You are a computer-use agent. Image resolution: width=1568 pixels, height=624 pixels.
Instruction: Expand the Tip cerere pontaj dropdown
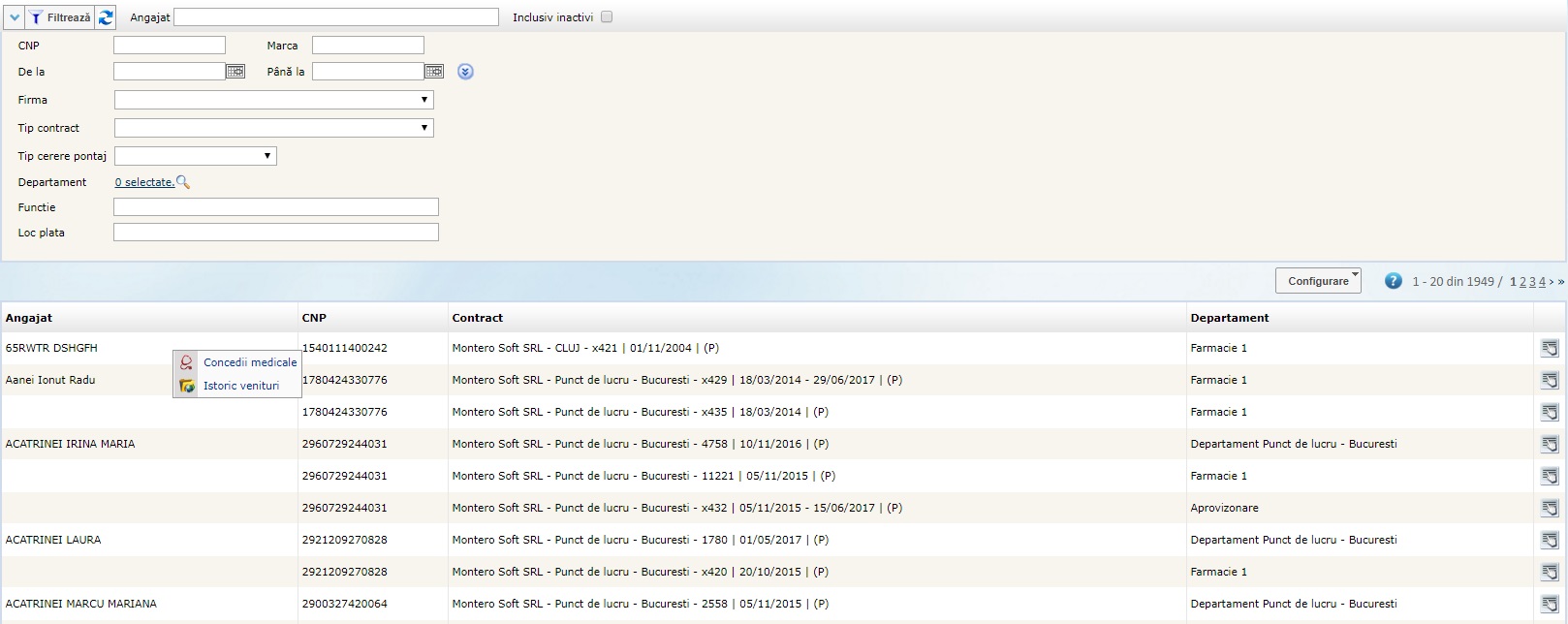[x=195, y=156]
